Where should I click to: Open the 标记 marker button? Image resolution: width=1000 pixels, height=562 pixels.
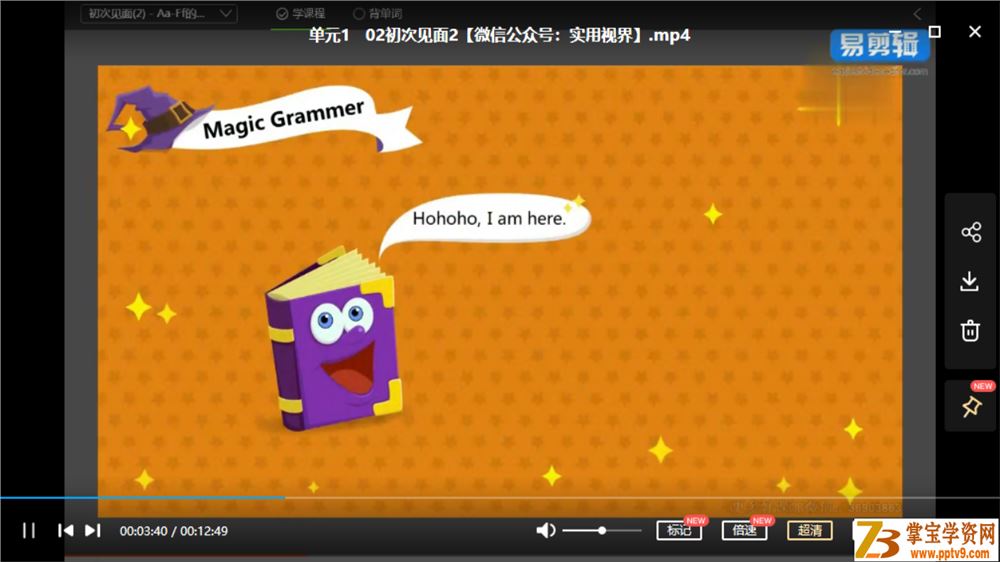679,530
